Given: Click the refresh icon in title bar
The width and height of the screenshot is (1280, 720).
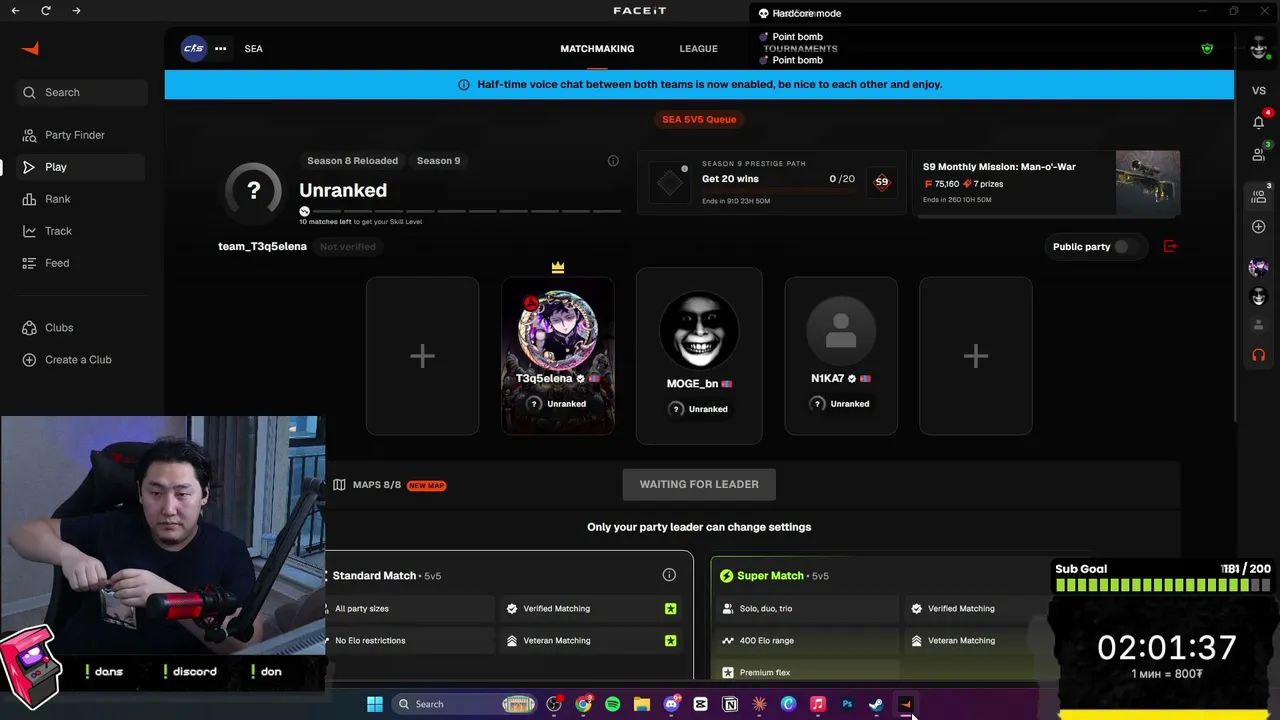Looking at the screenshot, I should point(46,11).
